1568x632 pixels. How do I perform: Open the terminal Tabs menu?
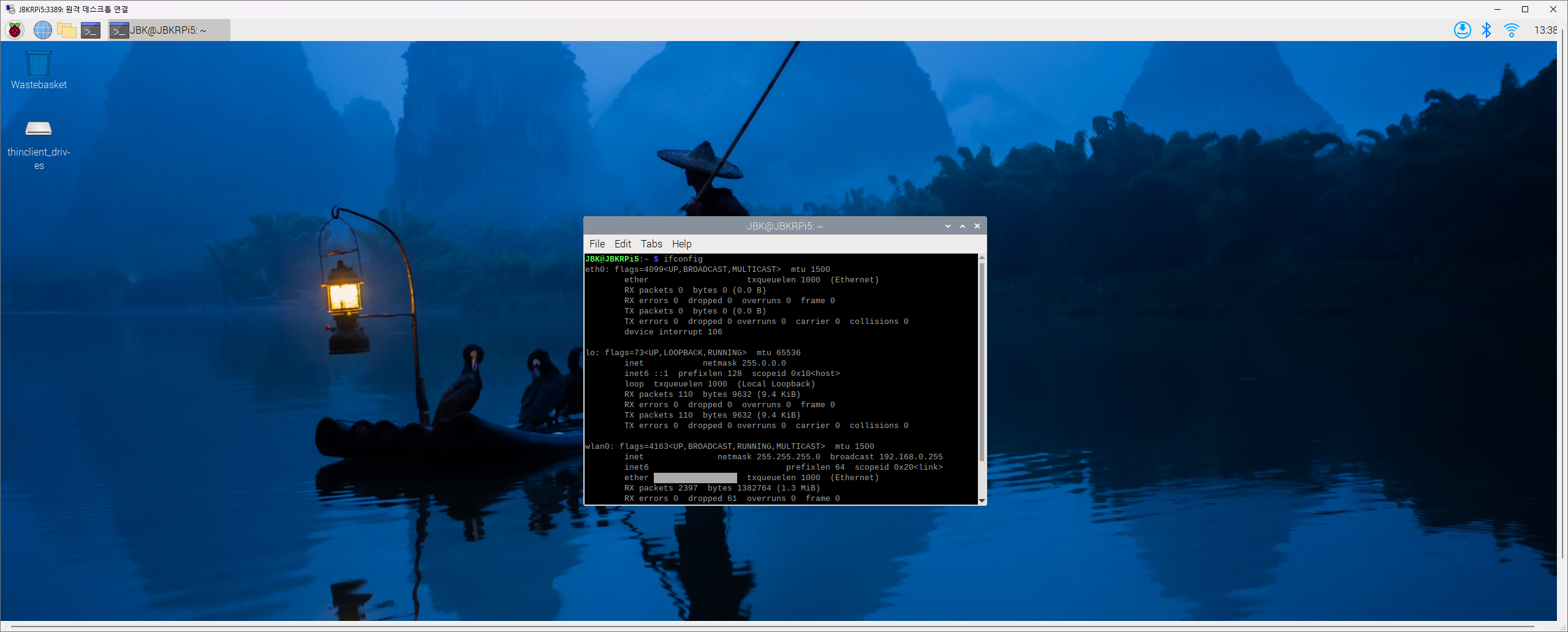coord(651,244)
